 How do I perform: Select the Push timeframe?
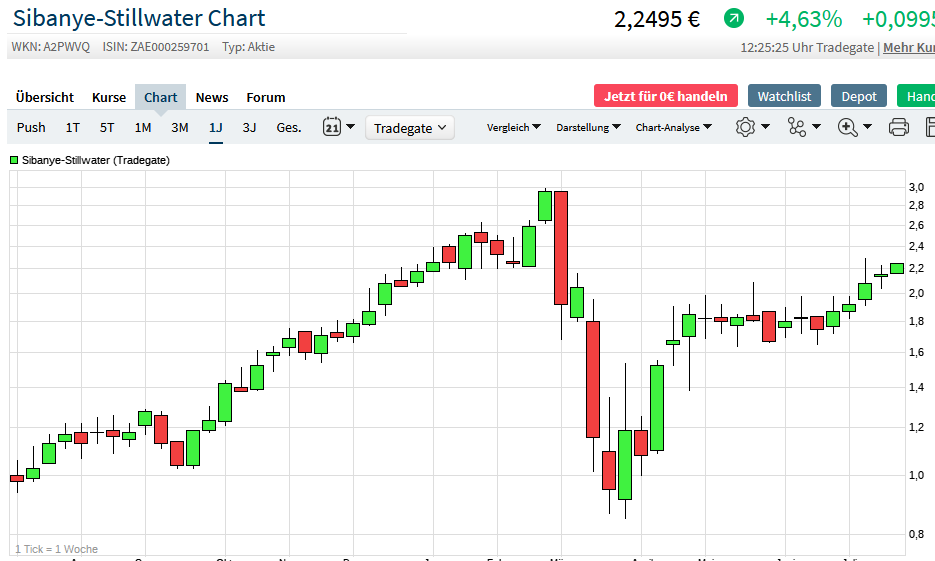coord(31,127)
